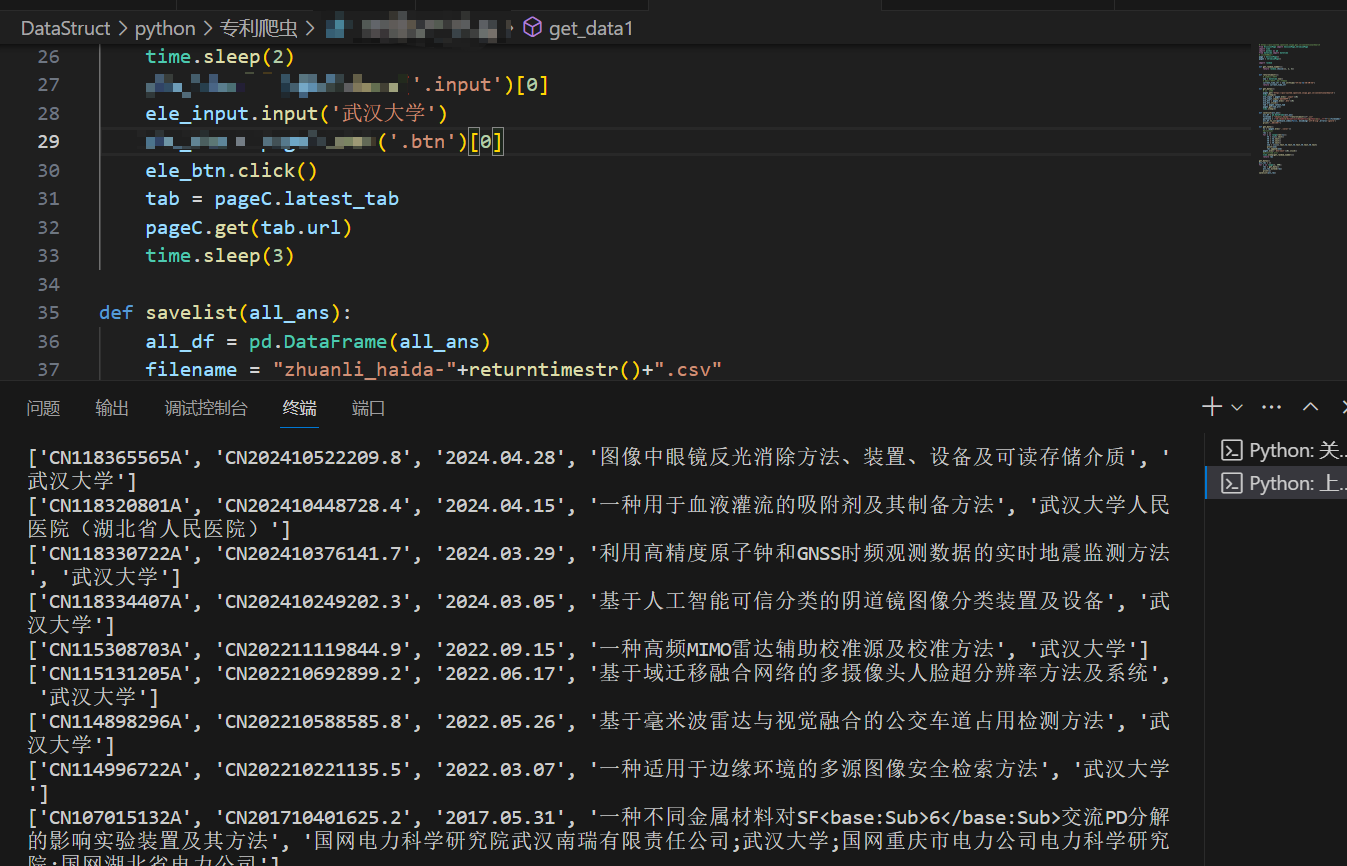Click 'CN118365565A' in the terminal output
The width and height of the screenshot is (1347, 866).
(x=117, y=458)
